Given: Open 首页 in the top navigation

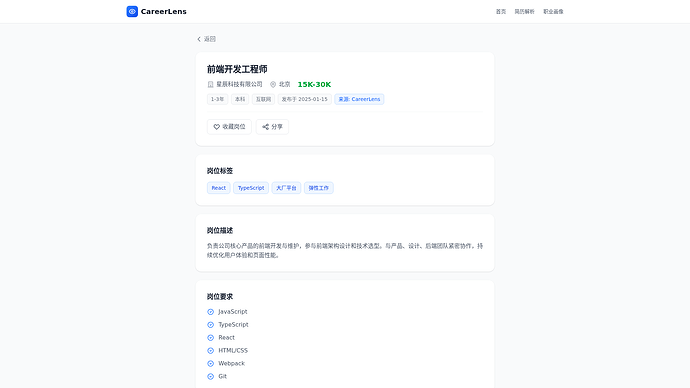Looking at the screenshot, I should (x=501, y=11).
